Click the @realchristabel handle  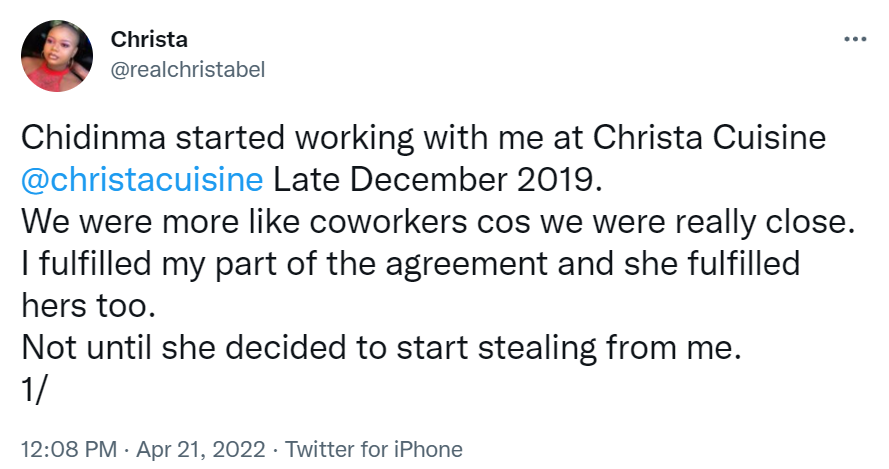188,69
